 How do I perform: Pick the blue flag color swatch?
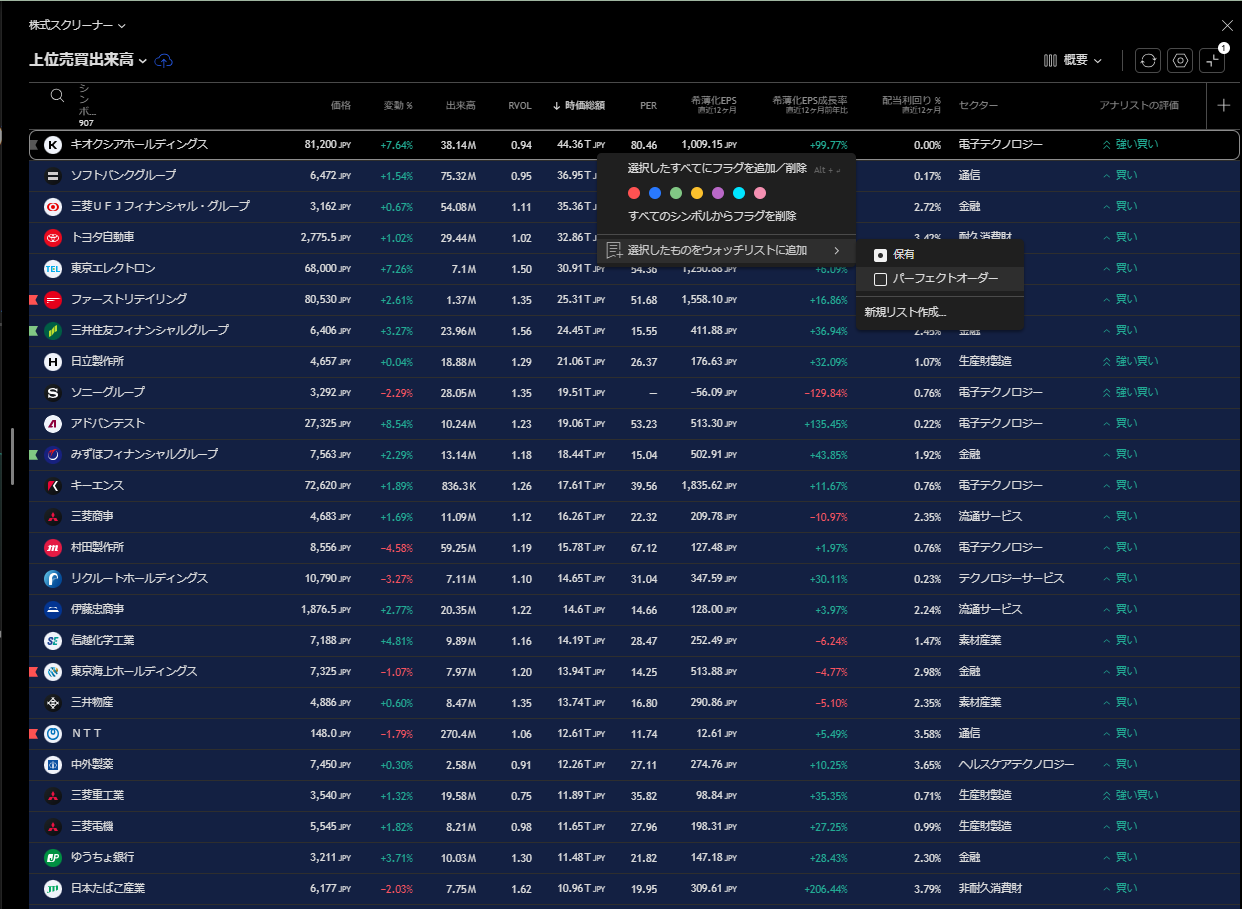point(654,193)
